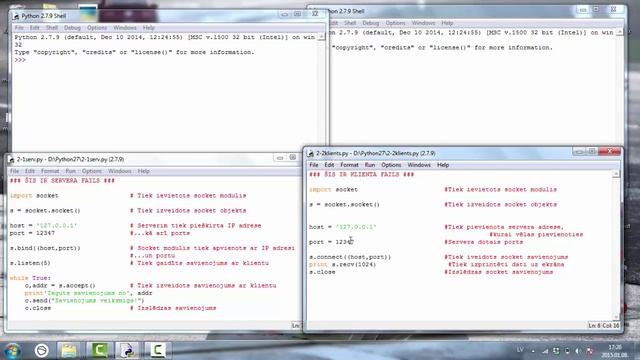The image size is (640, 360).
Task: Click the speaker volume tray icon
Action: click(x=578, y=351)
